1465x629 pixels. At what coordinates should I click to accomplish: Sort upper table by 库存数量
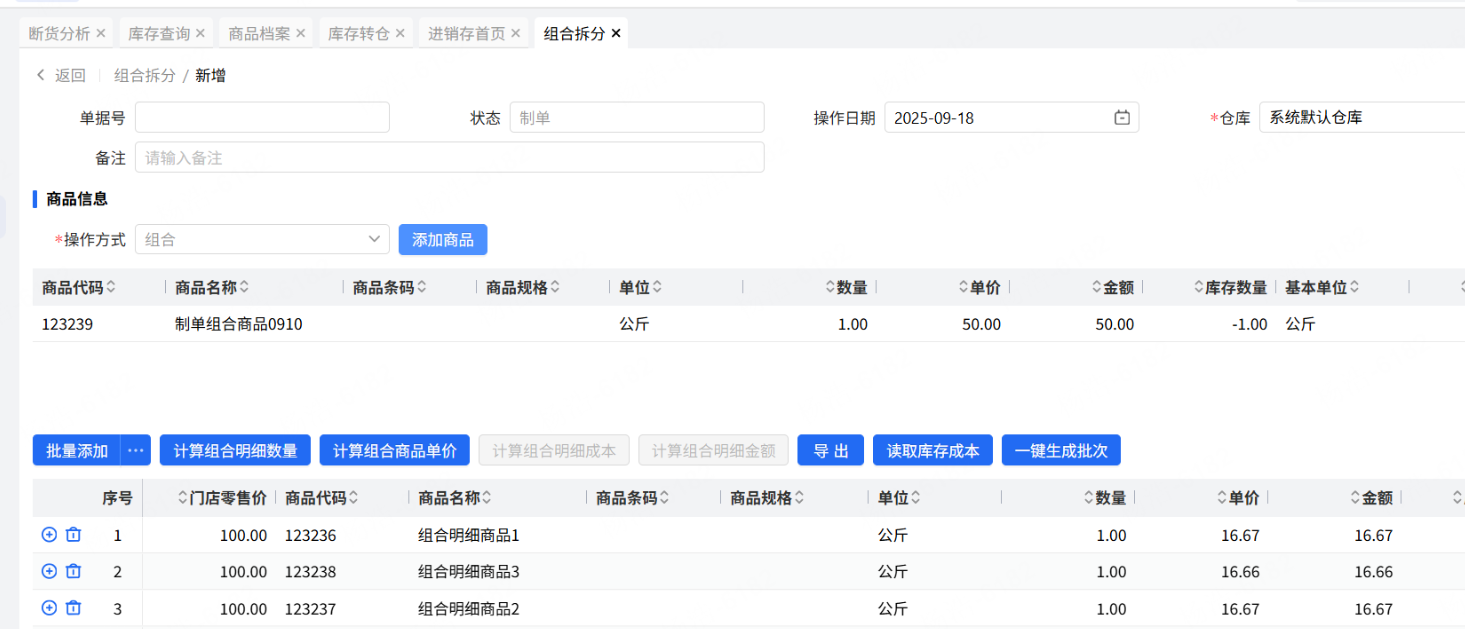click(1198, 287)
